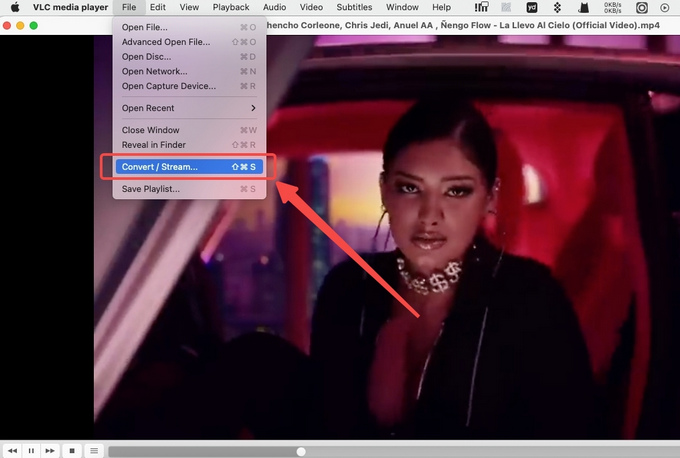Expand the Open Recent submenu
This screenshot has height=458, width=680.
(x=189, y=108)
